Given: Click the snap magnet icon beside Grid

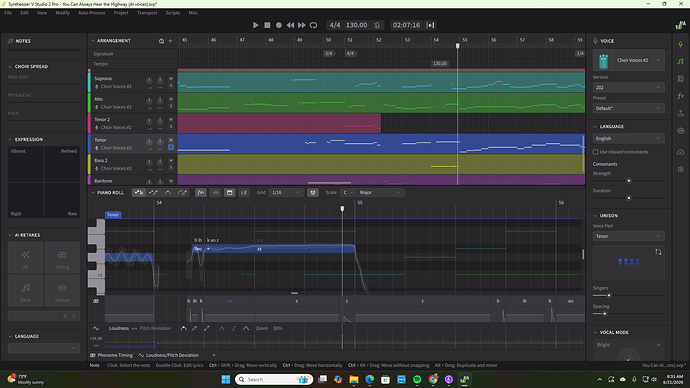Looking at the screenshot, I should [313, 193].
